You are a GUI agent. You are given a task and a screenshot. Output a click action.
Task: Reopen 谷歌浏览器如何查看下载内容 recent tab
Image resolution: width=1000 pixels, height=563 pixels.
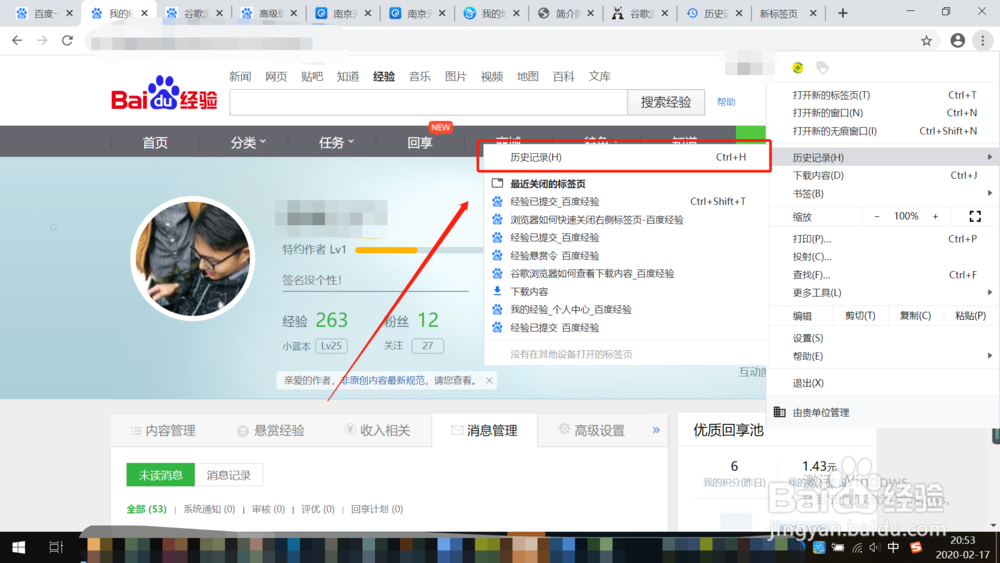pyautogui.click(x=592, y=274)
